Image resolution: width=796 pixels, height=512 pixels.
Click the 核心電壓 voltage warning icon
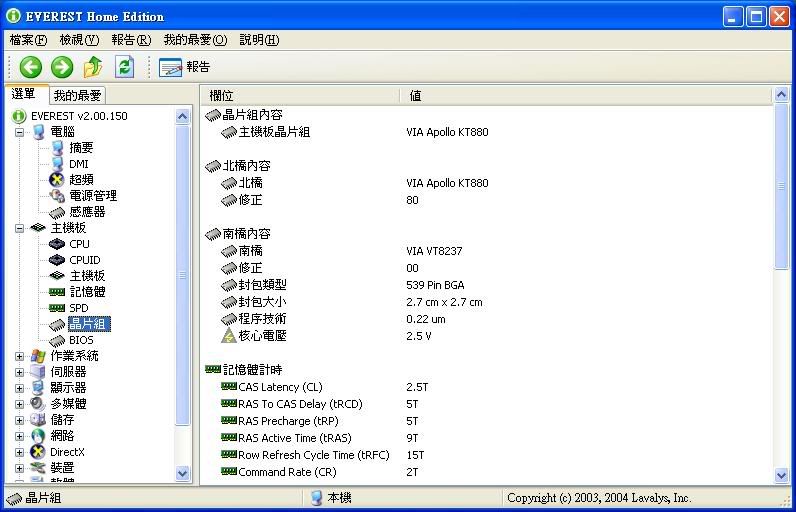point(229,336)
